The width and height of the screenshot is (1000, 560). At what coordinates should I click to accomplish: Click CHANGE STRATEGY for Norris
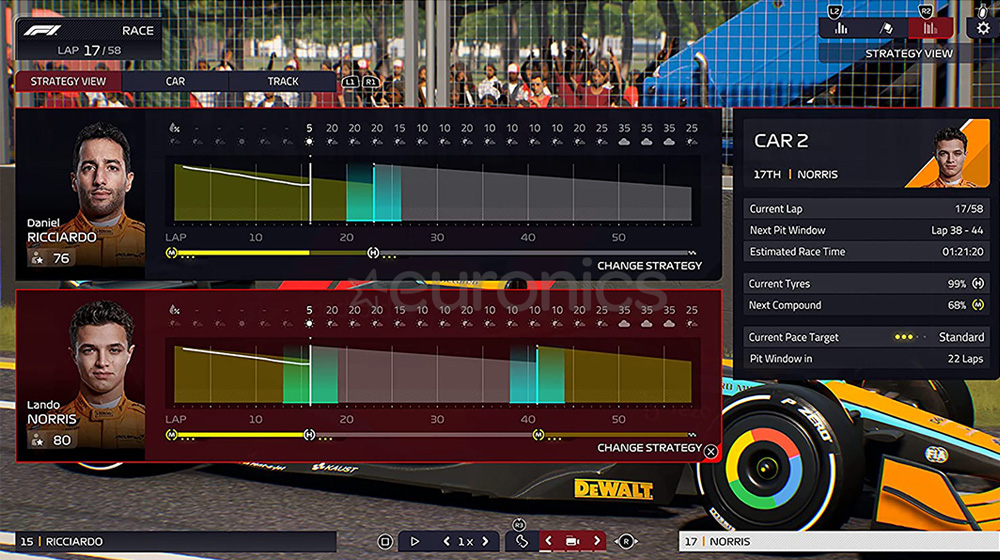pos(649,447)
